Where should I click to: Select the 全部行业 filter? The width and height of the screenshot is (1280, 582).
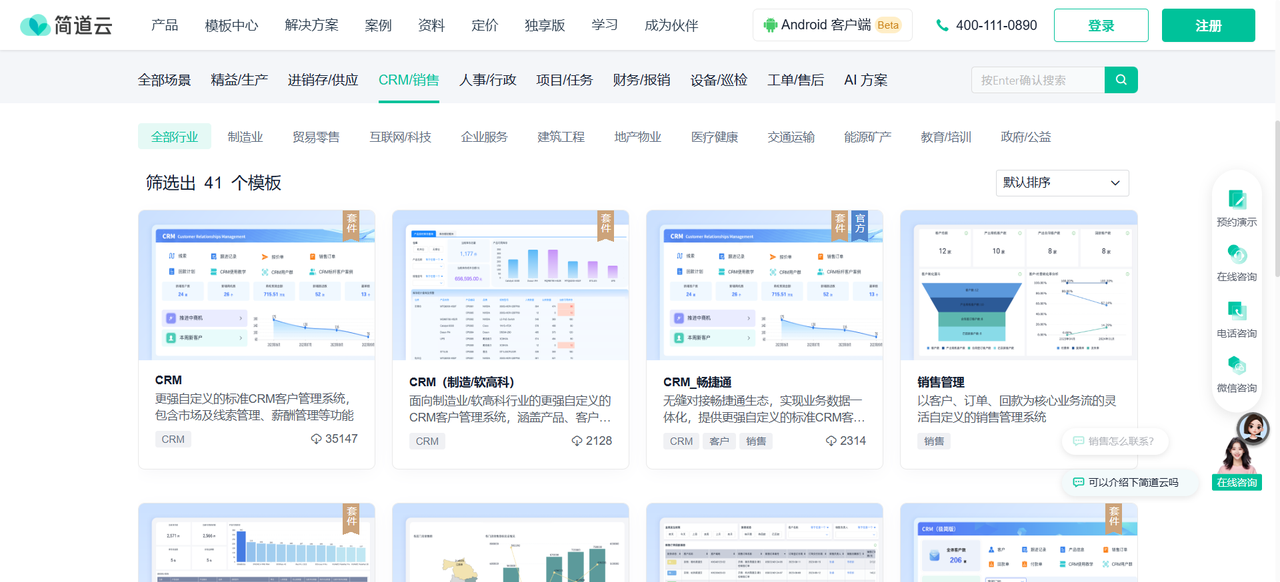[x=175, y=137]
